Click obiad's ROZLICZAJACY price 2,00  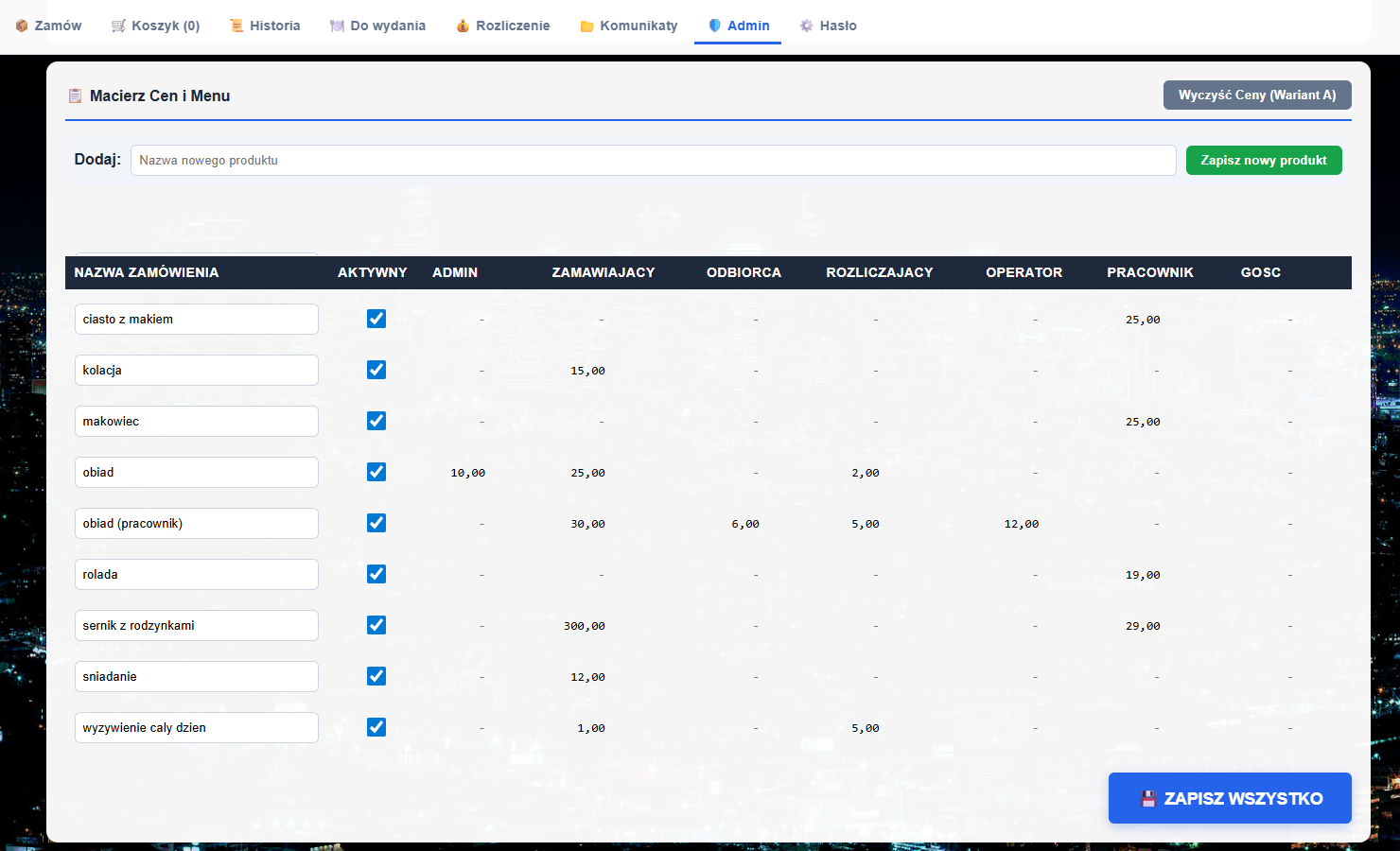[866, 473]
